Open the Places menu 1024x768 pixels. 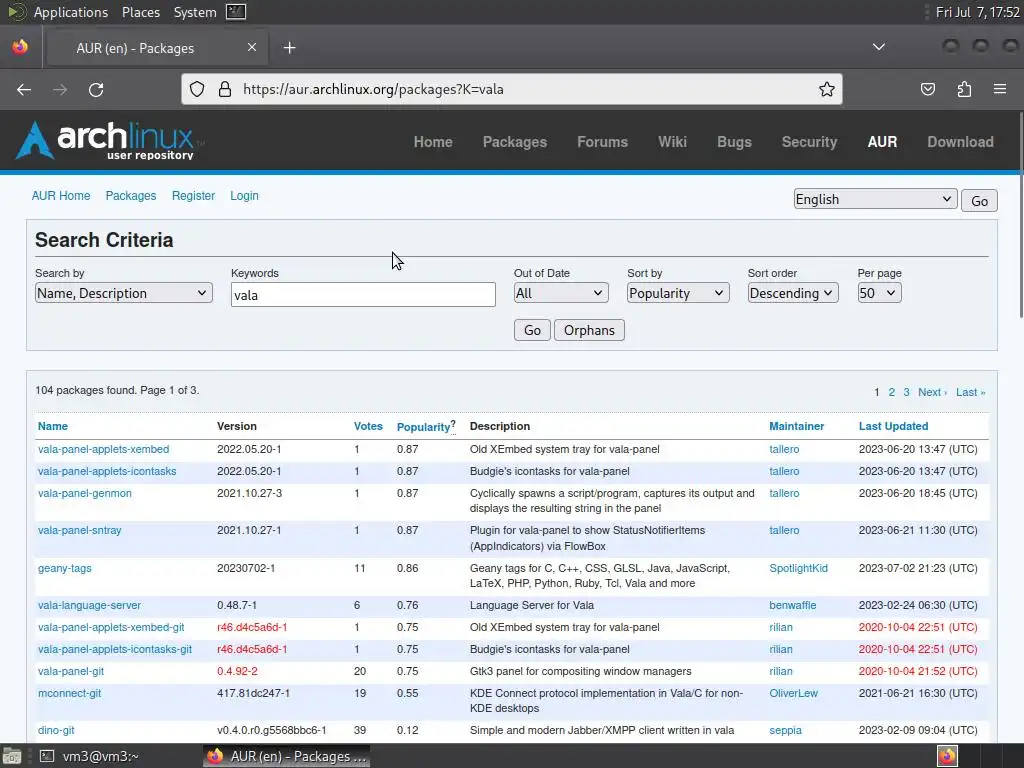tap(140, 12)
